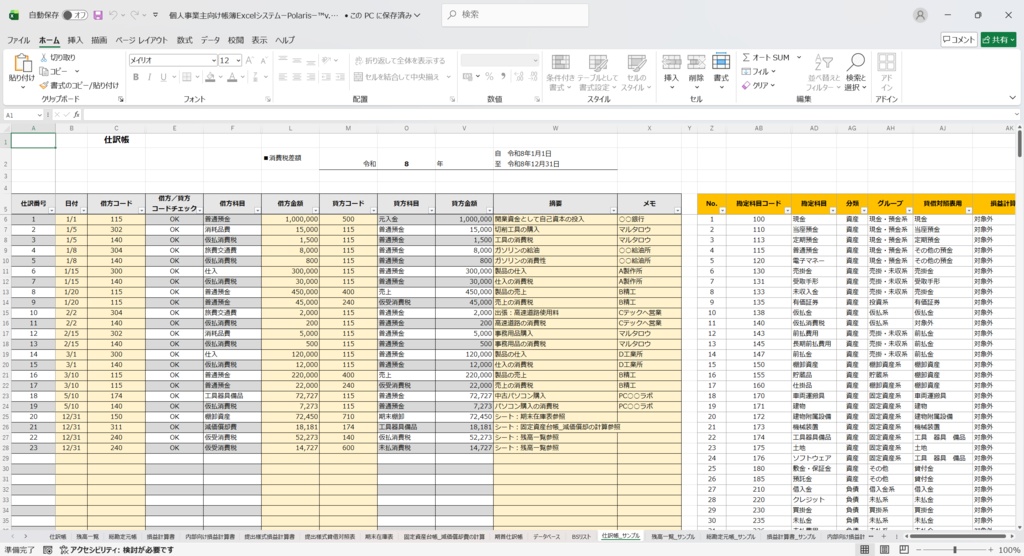This screenshot has width=1024, height=556.
Task: Click the Format Painter (書式のコピー/貼り付け) brush
Action: pos(44,85)
